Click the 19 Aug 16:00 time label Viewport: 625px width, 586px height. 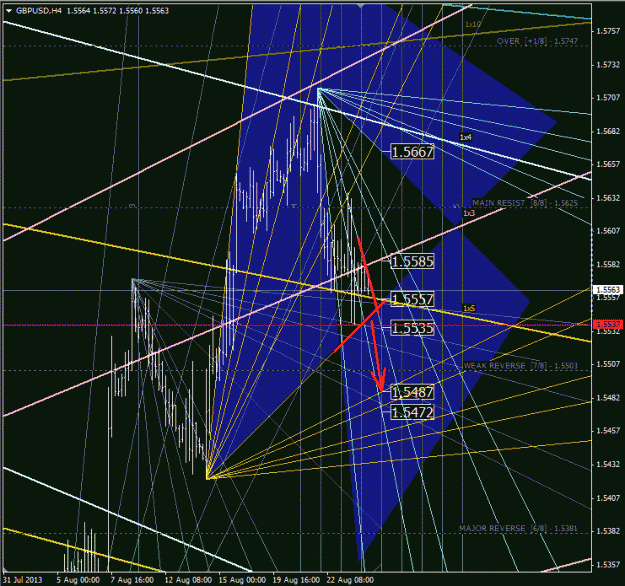pyautogui.click(x=296, y=580)
